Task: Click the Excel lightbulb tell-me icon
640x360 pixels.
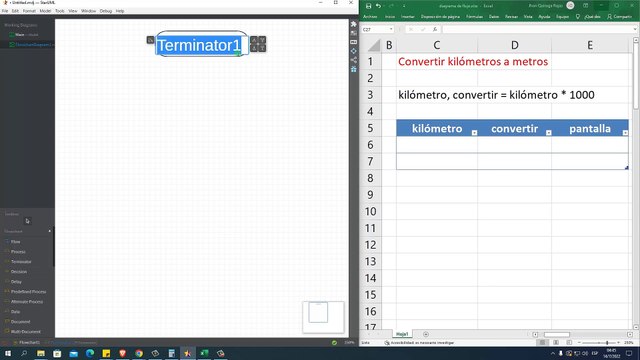Action: [x=578, y=17]
